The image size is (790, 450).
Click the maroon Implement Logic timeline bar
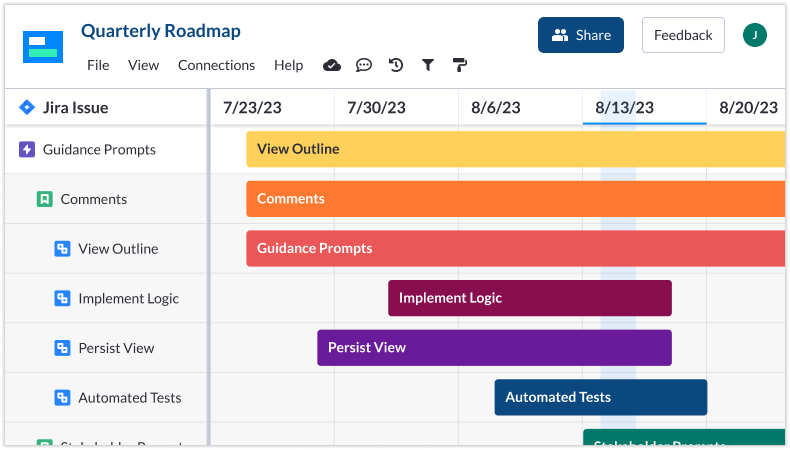tap(530, 298)
